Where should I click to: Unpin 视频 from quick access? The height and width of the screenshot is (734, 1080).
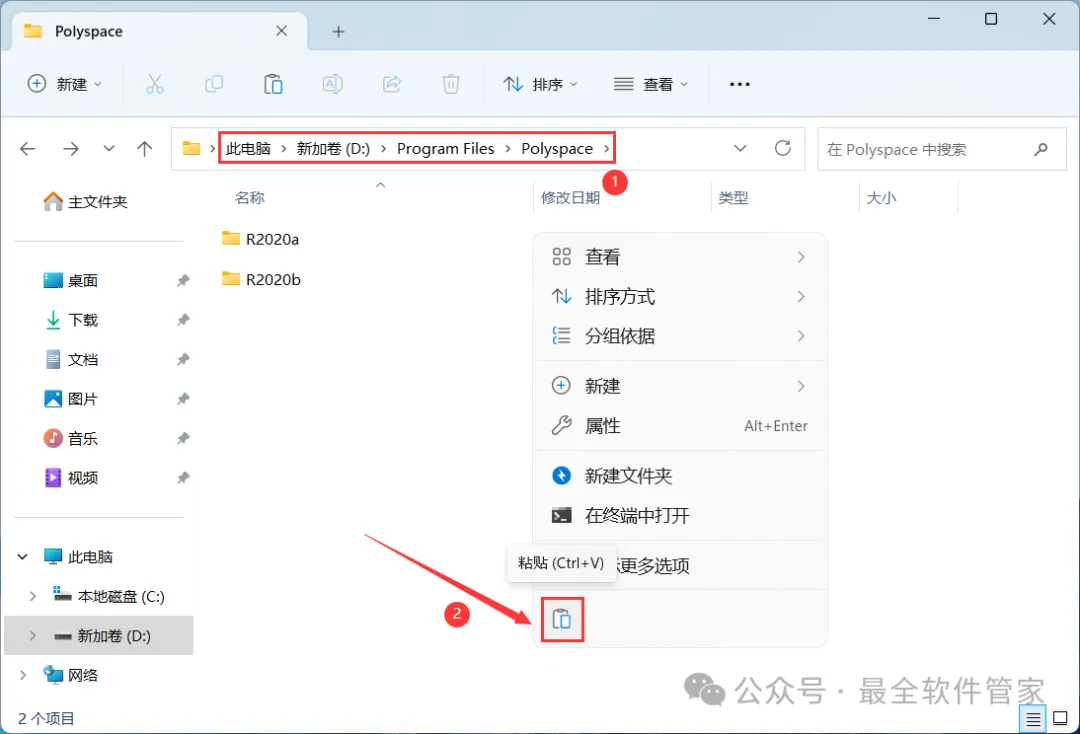[183, 478]
